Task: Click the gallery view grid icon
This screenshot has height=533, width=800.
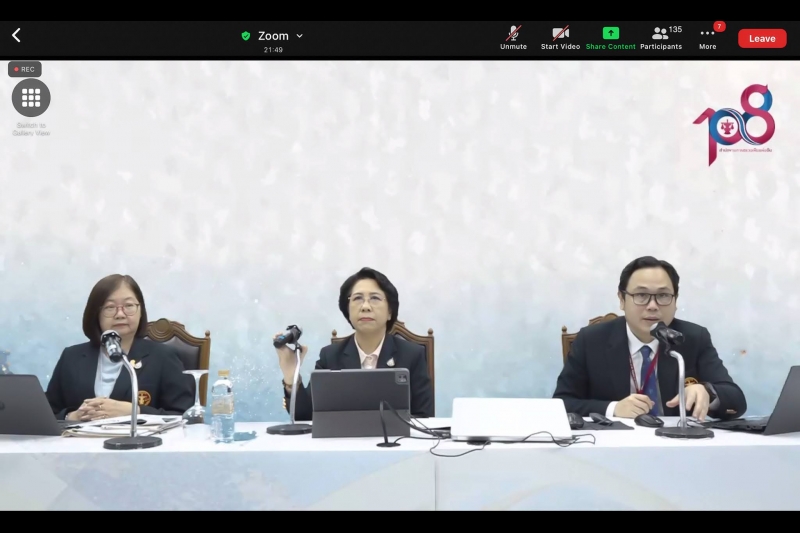Action: click(x=31, y=97)
